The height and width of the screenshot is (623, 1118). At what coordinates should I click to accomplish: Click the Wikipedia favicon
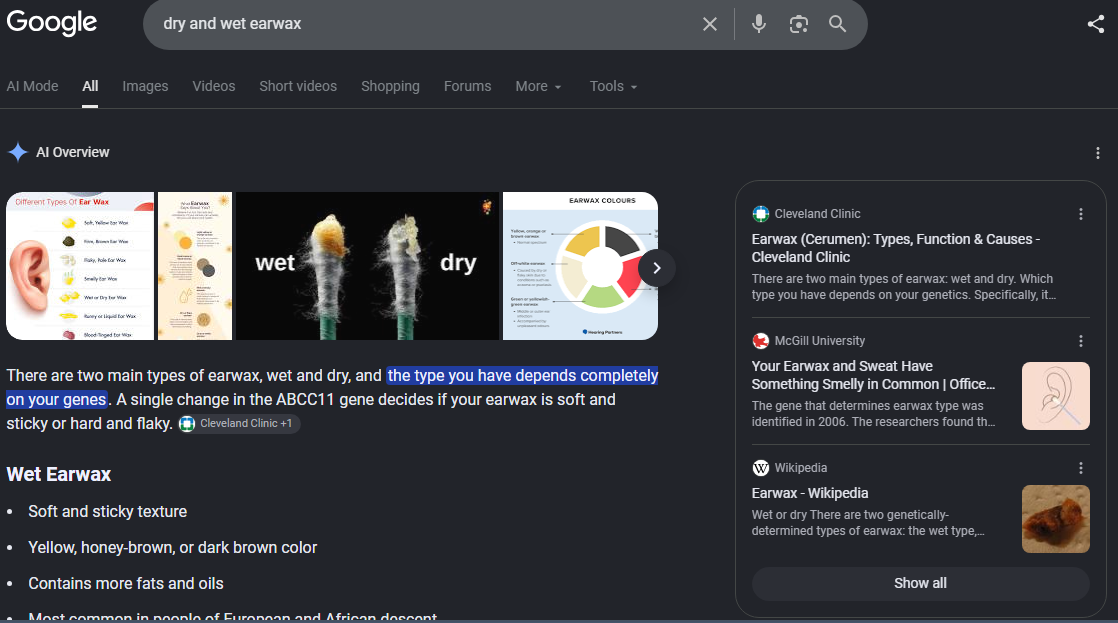(761, 468)
